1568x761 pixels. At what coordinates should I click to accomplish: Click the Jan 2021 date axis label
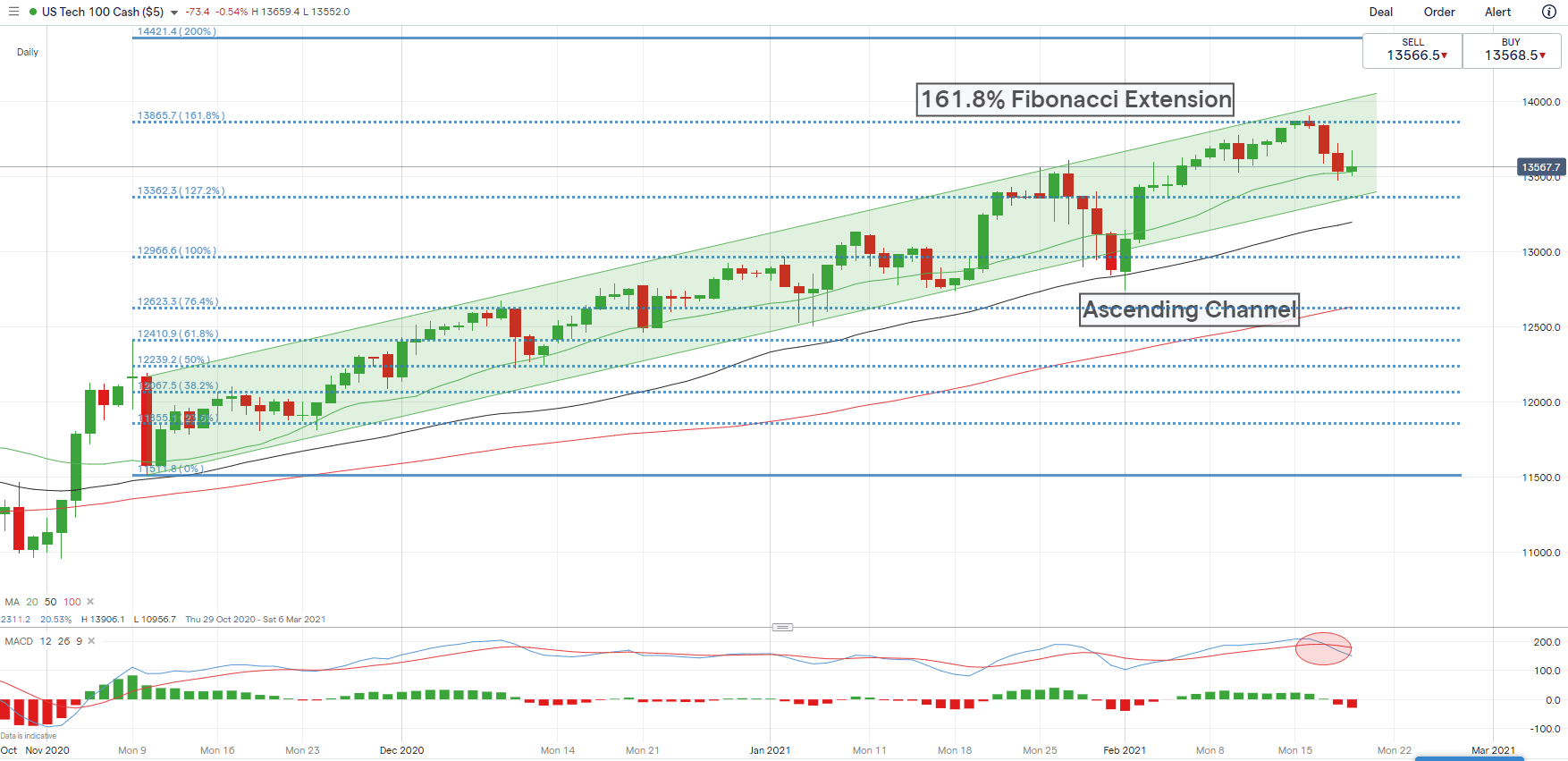[x=770, y=750]
